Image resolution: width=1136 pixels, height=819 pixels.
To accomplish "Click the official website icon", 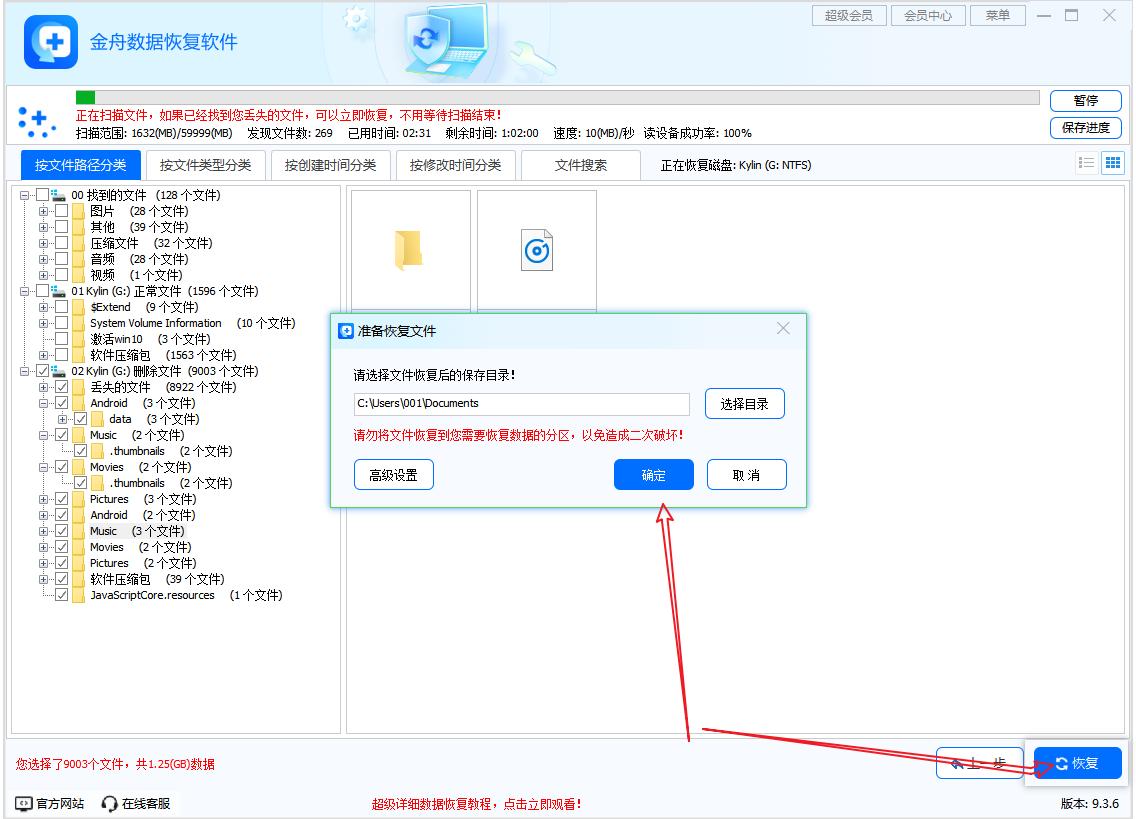I will tap(24, 803).
